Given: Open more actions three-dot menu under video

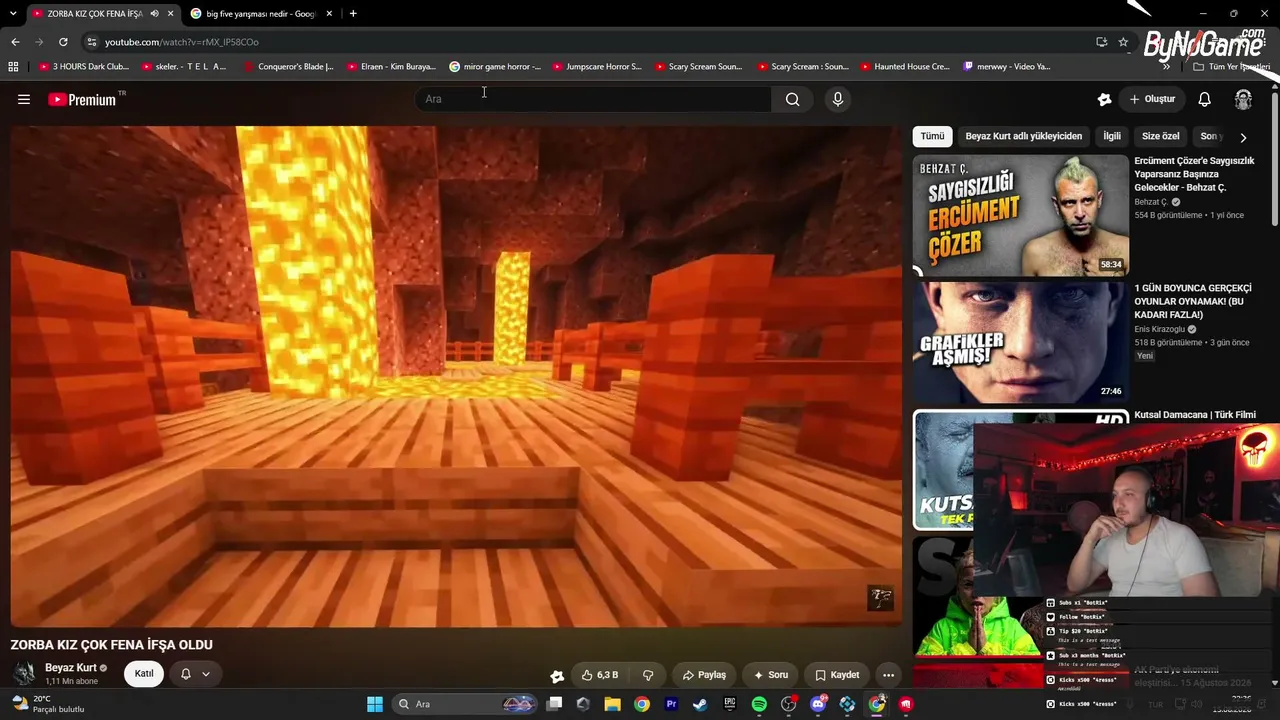Looking at the screenshot, I should click(888, 675).
